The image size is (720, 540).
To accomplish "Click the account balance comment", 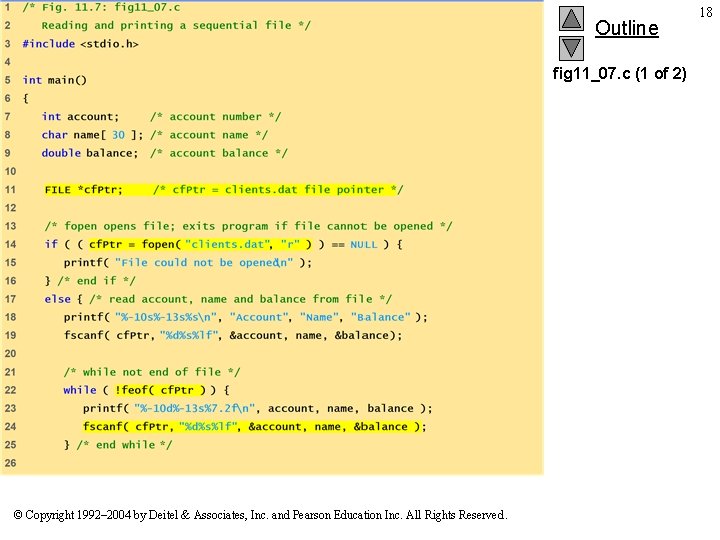I will (219, 153).
